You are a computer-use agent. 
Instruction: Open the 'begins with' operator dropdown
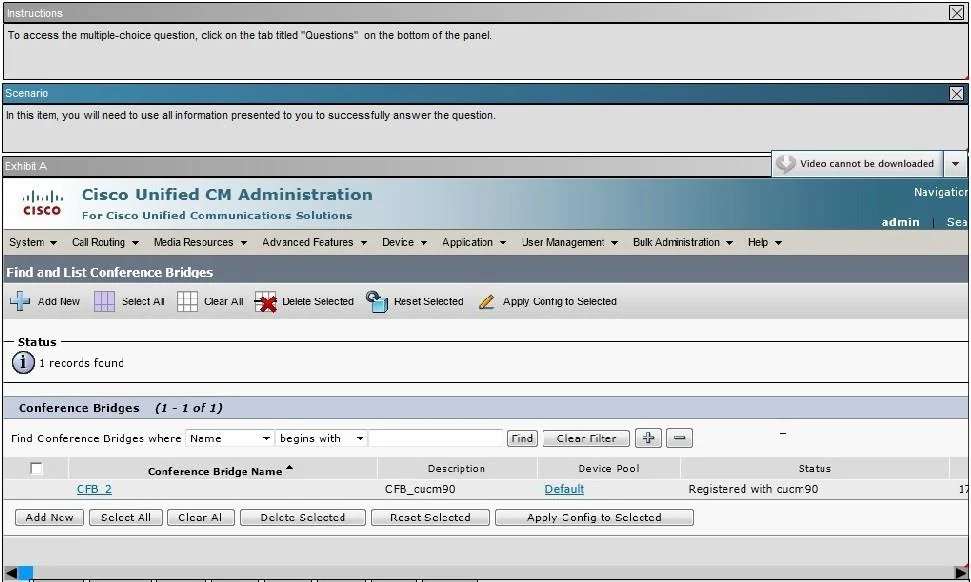321,438
